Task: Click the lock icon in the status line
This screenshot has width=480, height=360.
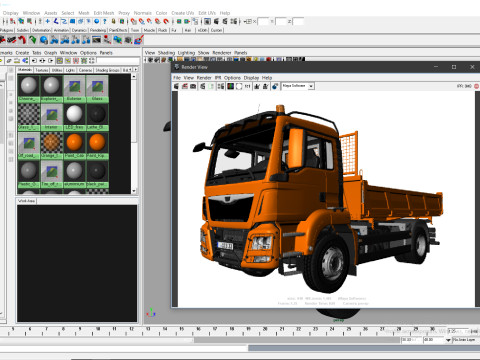Action: pos(113,21)
